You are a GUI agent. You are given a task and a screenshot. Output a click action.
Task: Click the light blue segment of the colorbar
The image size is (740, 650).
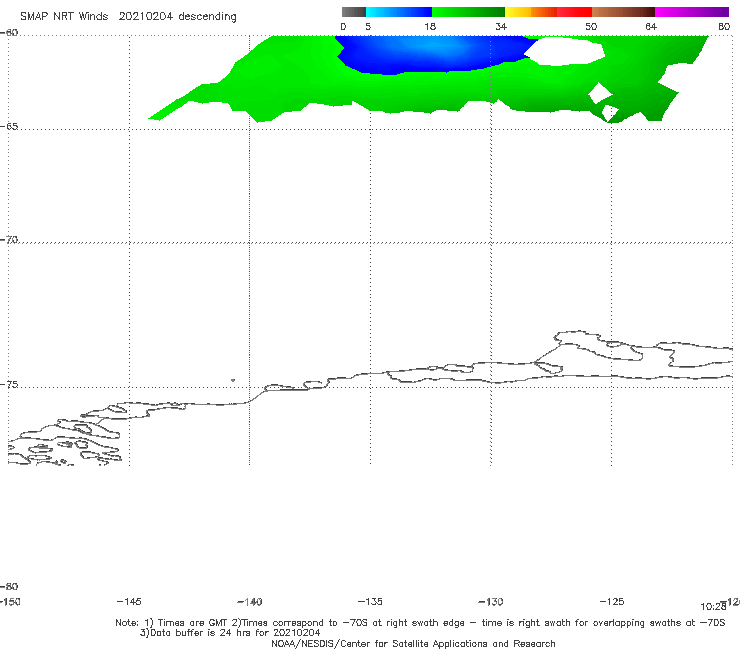pyautogui.click(x=399, y=12)
